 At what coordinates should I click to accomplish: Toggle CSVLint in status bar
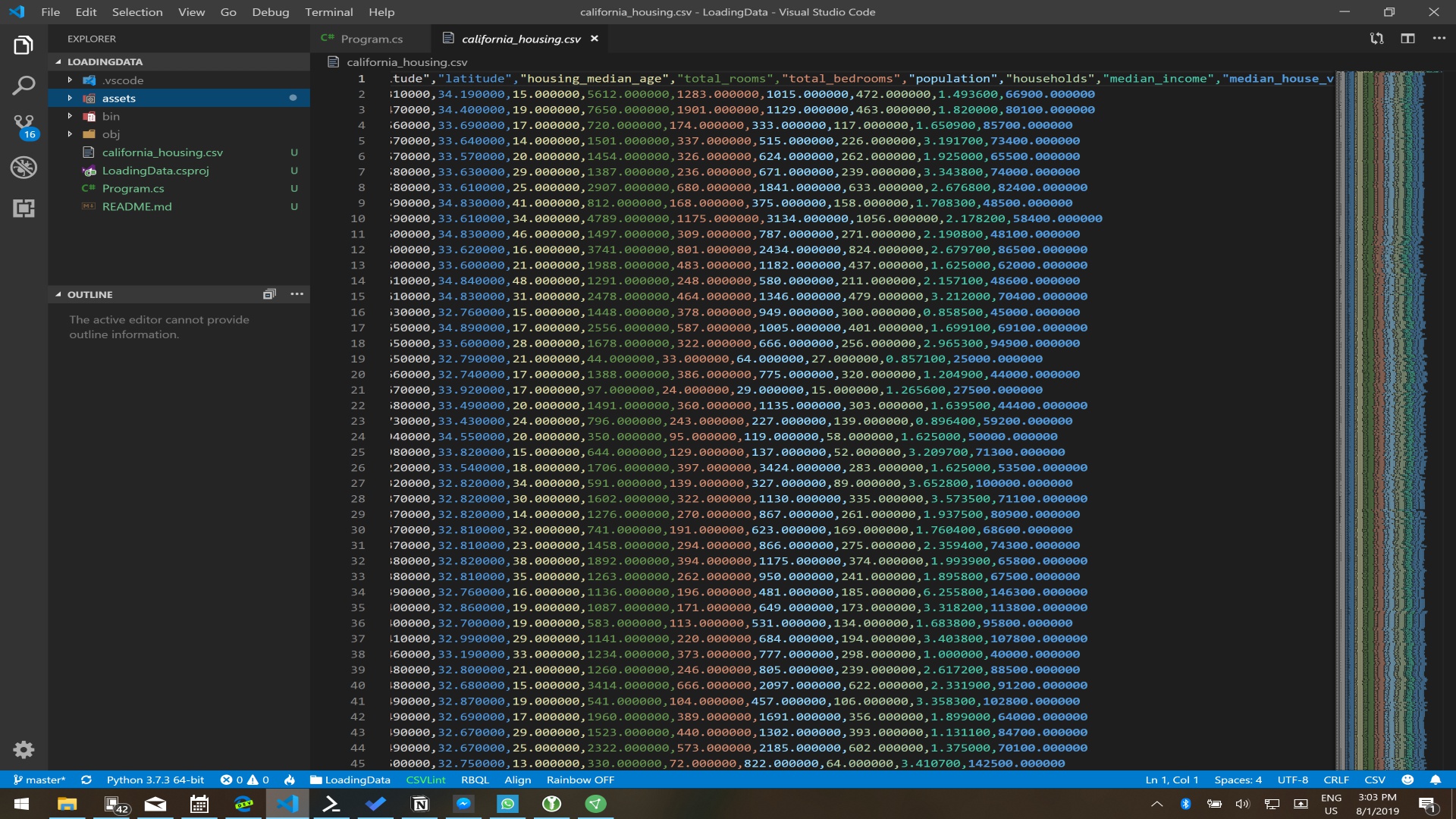(425, 780)
